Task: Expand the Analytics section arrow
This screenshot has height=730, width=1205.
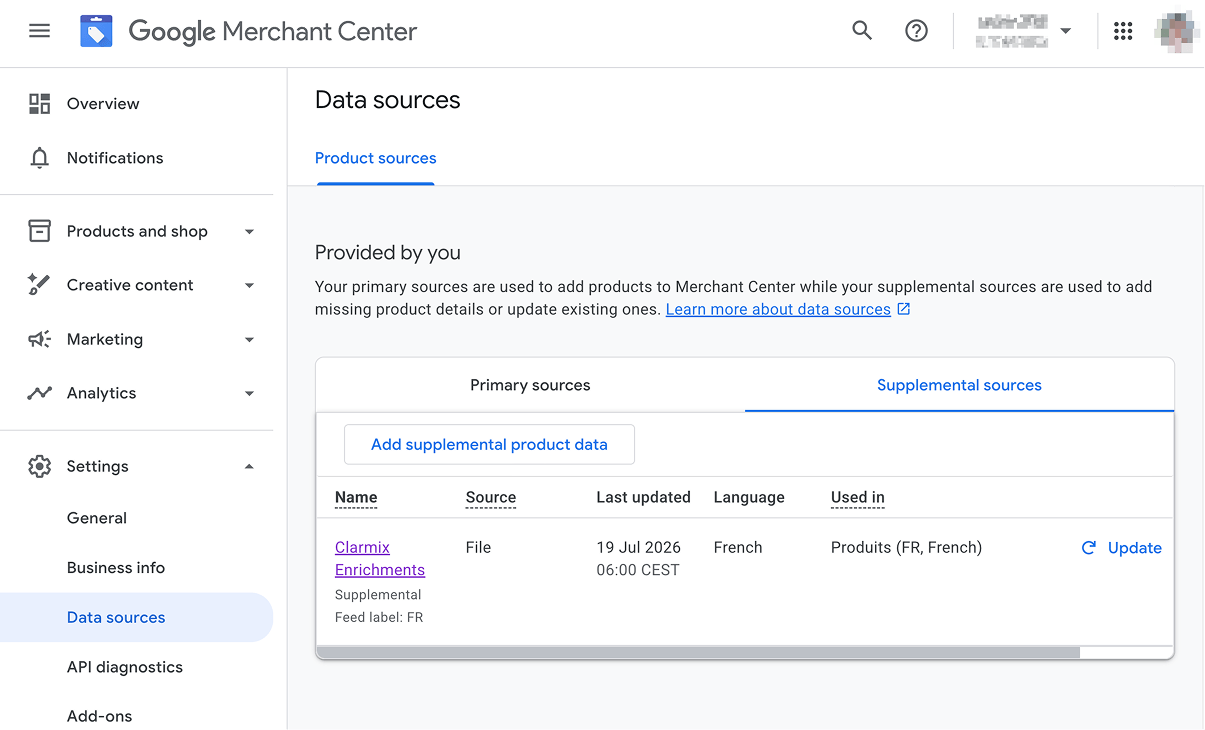Action: tap(249, 394)
